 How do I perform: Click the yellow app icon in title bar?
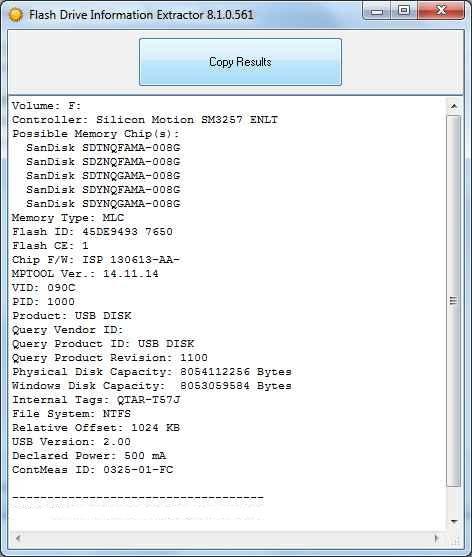pos(16,15)
